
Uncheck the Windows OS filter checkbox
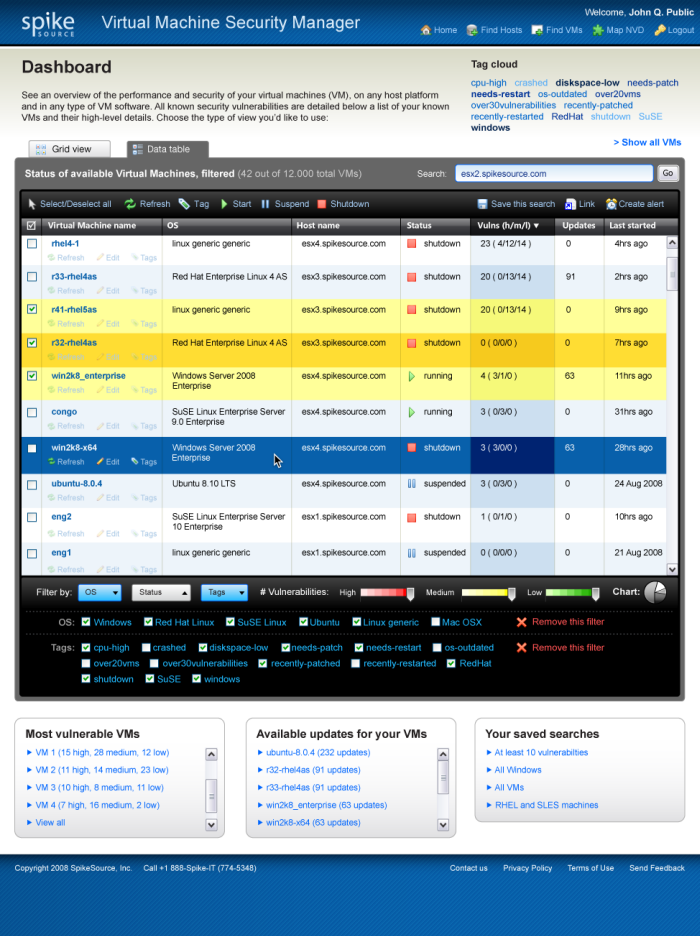tap(86, 622)
